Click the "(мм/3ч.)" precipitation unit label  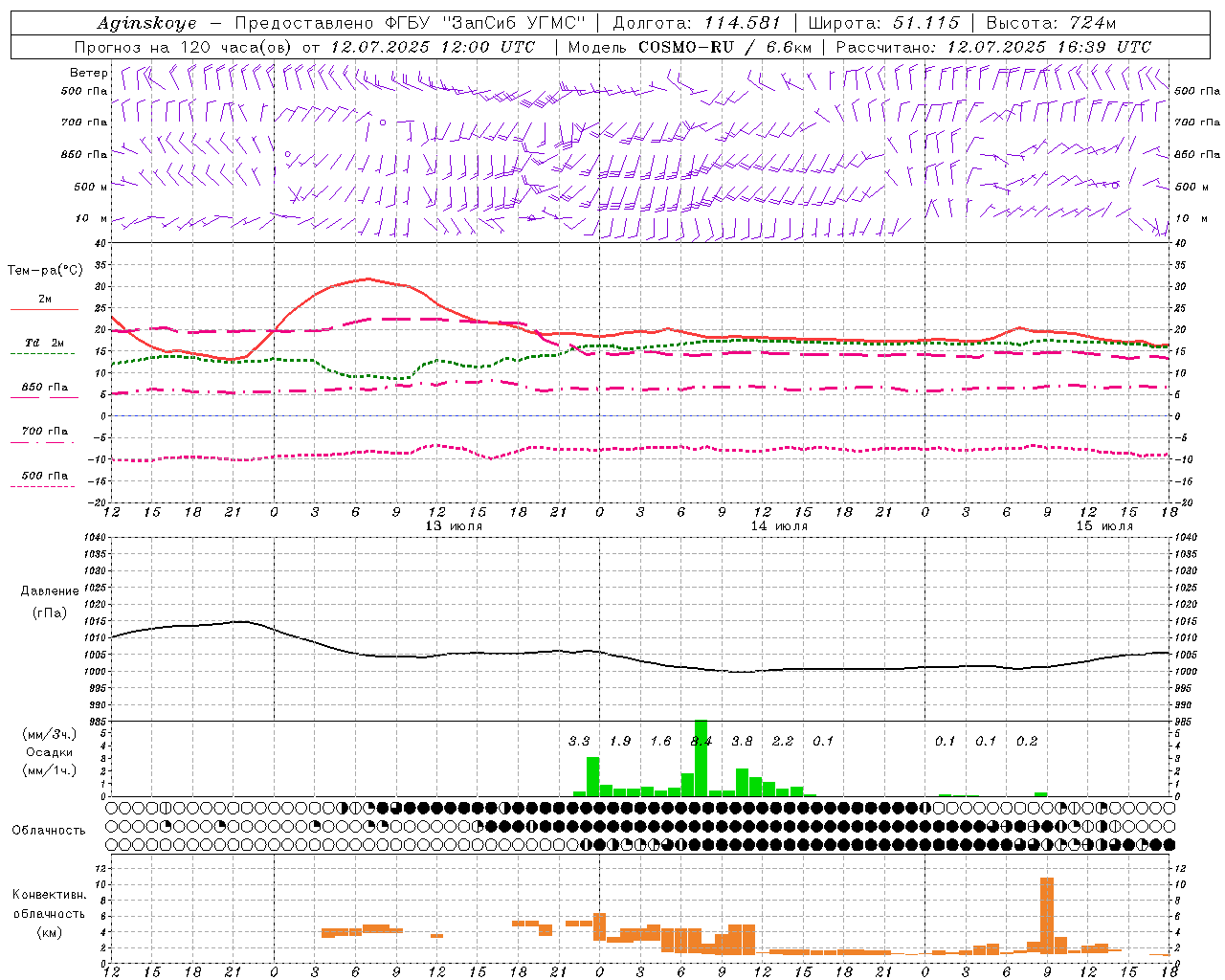point(49,734)
